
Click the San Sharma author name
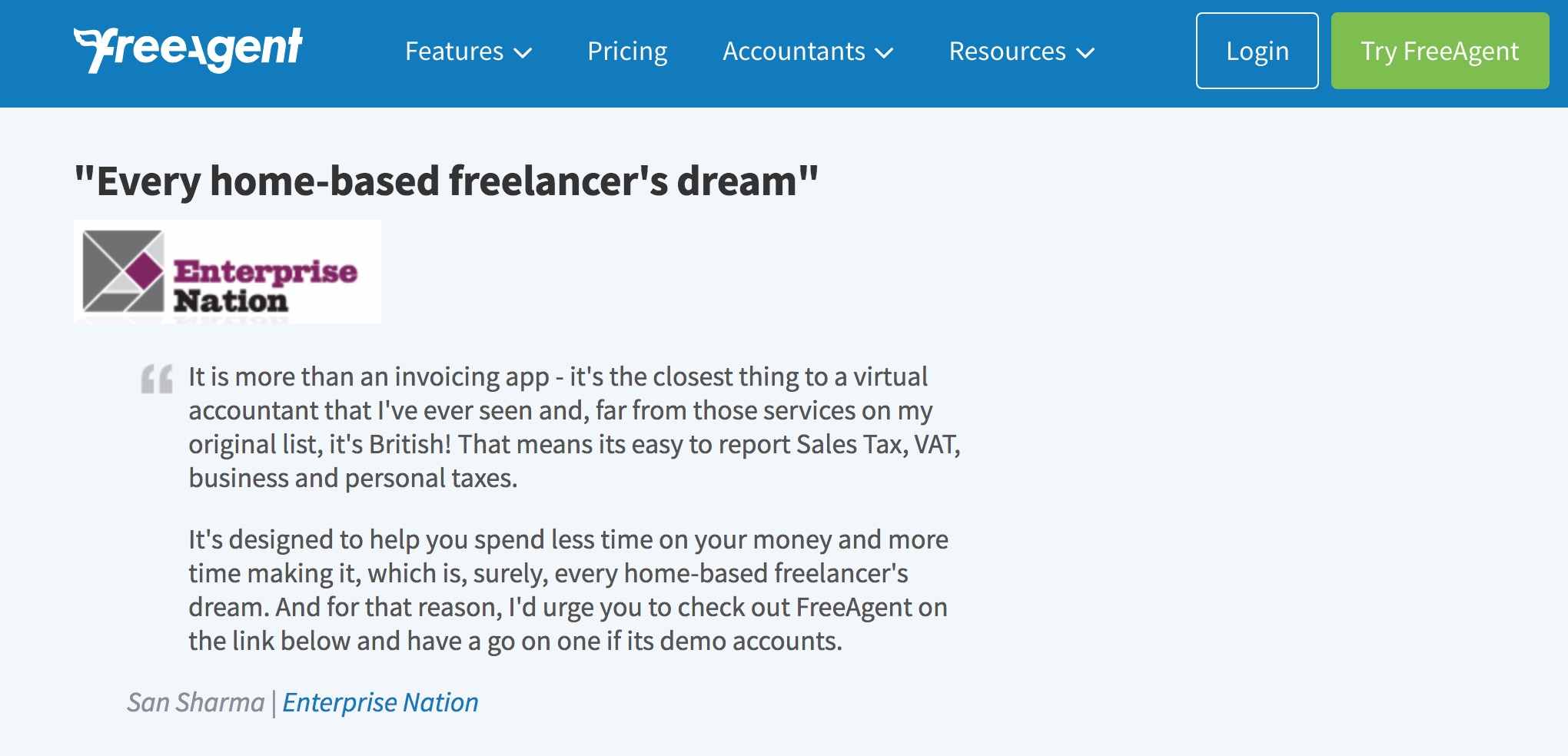coord(196,702)
